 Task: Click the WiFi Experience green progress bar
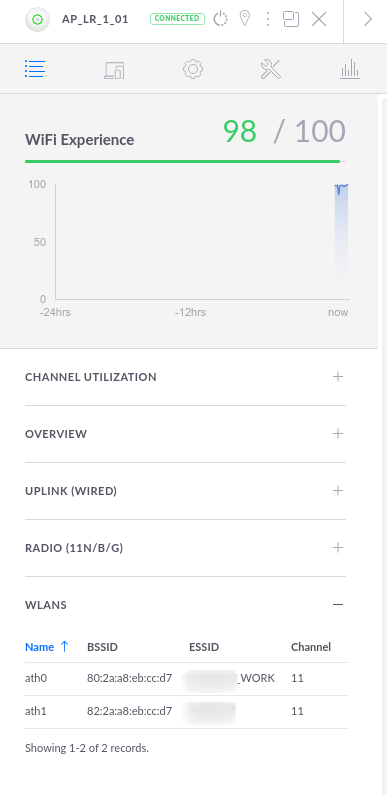click(x=183, y=161)
